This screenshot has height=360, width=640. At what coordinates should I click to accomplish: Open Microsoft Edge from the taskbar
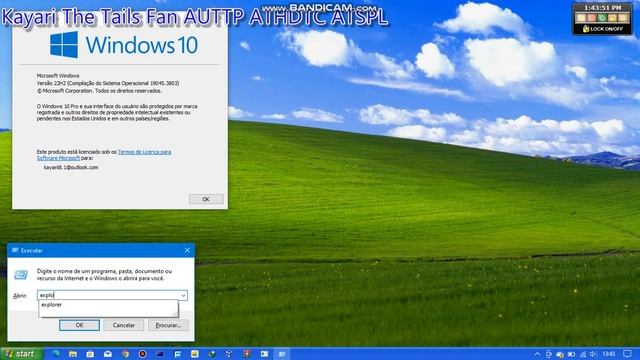tap(56, 354)
